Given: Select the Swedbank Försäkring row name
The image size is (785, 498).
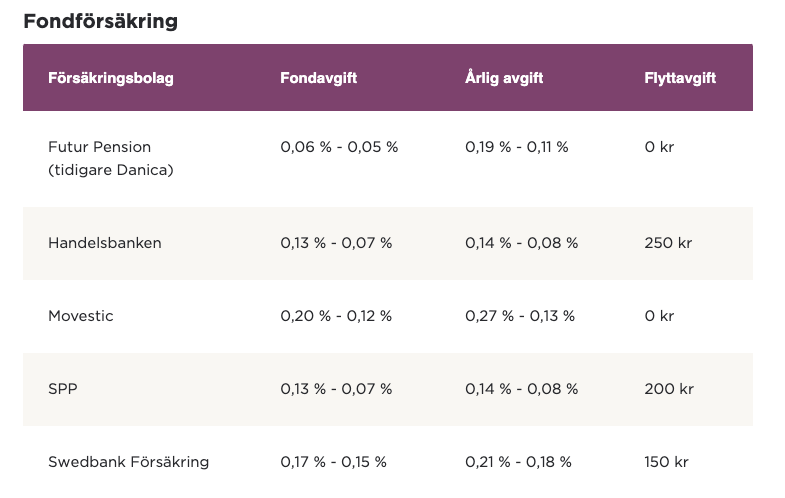Looking at the screenshot, I should (x=129, y=462).
